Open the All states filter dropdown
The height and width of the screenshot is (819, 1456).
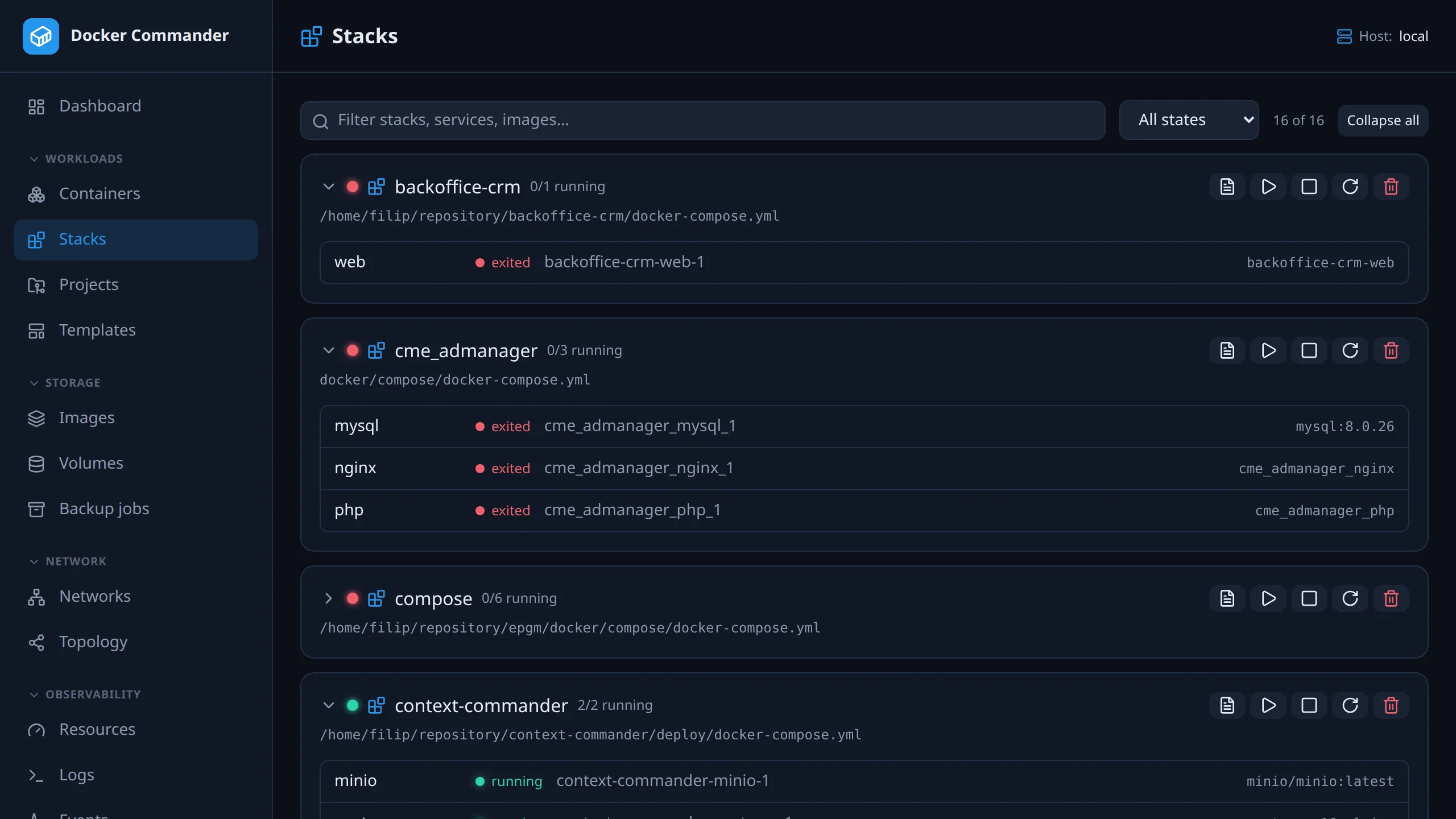pyautogui.click(x=1189, y=120)
